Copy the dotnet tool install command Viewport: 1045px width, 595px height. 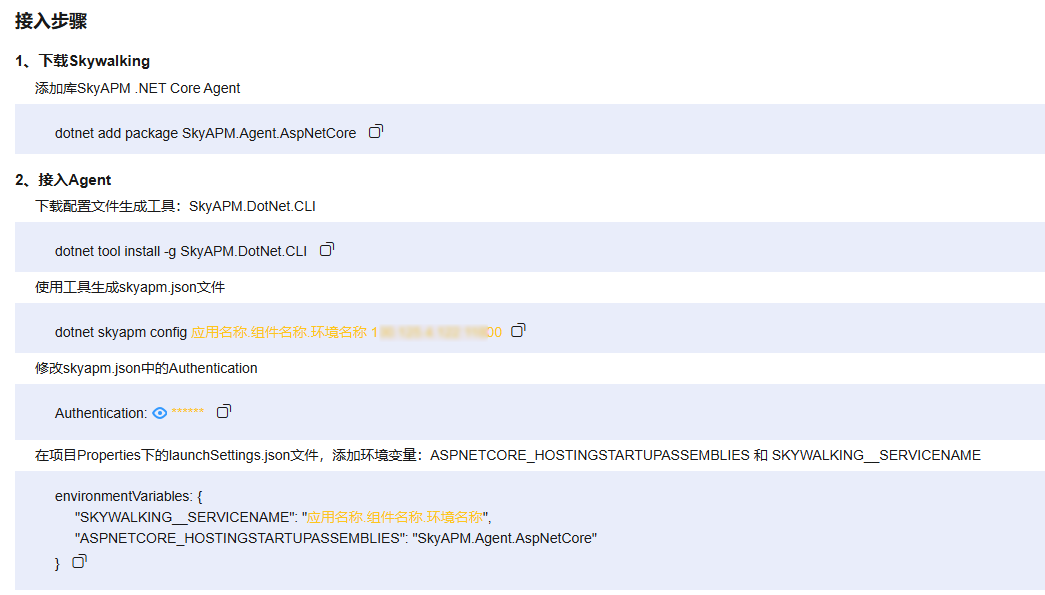tap(327, 249)
